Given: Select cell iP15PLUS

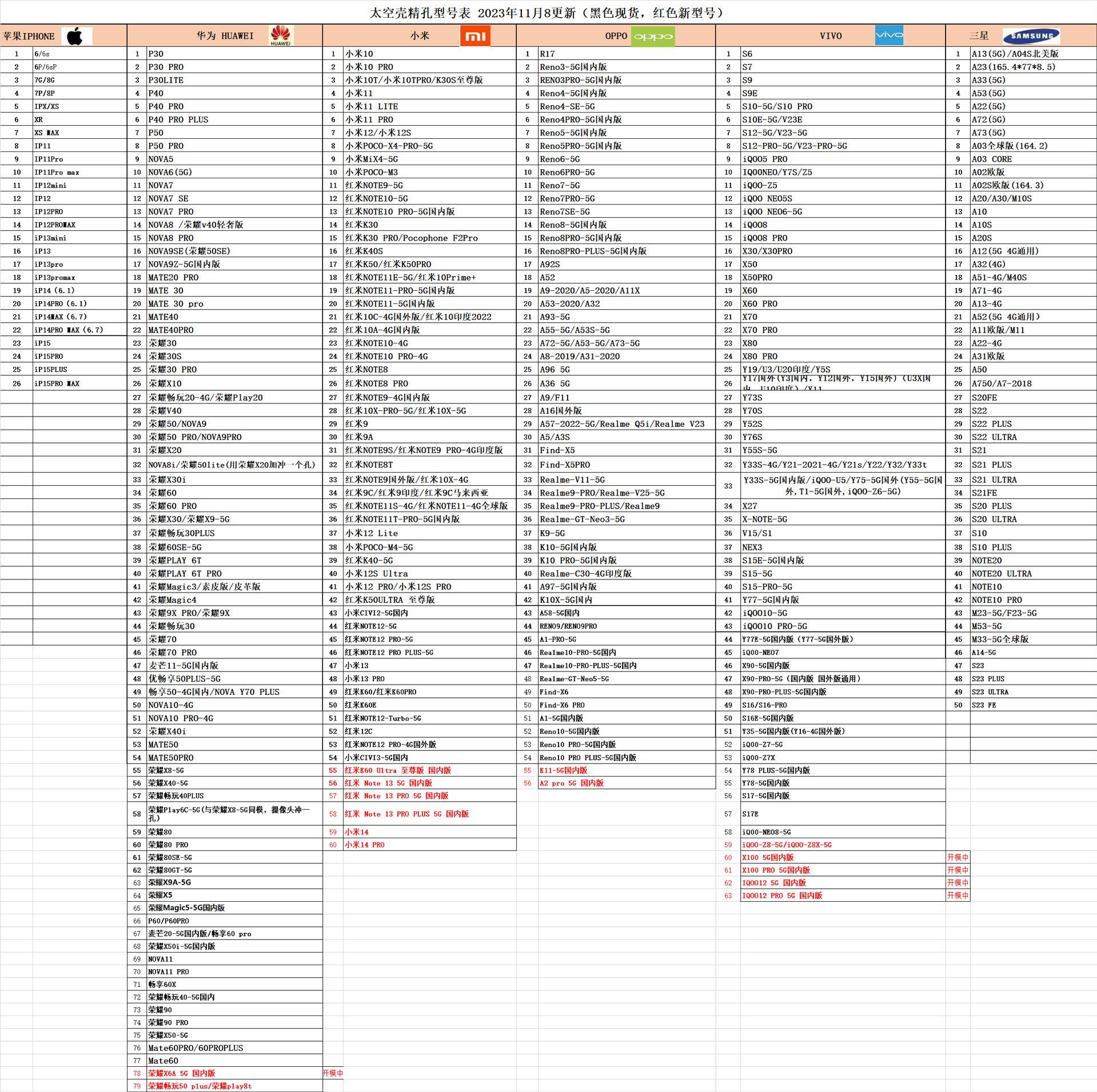Looking at the screenshot, I should pos(80,369).
